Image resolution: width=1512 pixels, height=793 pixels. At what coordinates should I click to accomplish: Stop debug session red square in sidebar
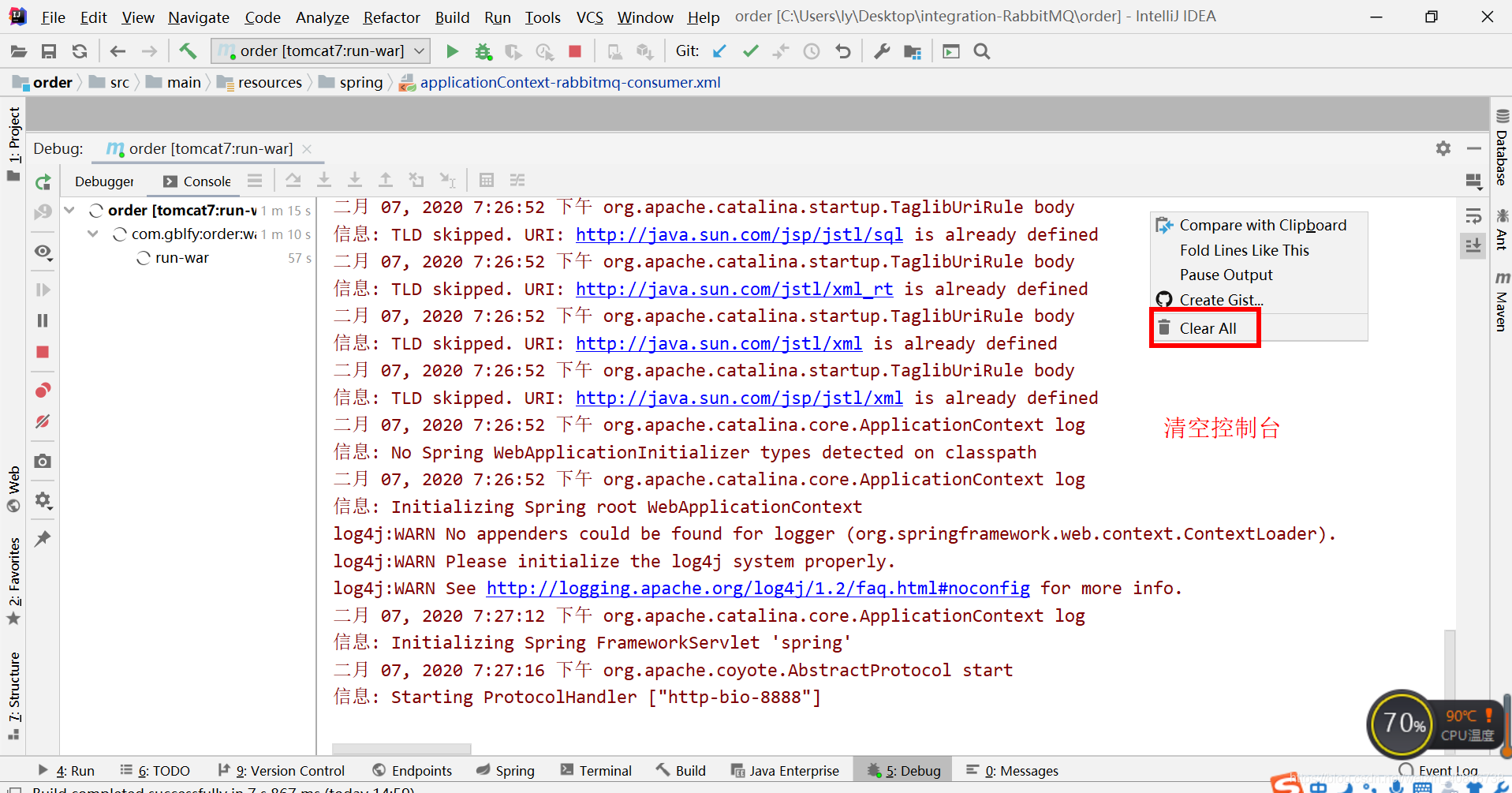[x=43, y=352]
